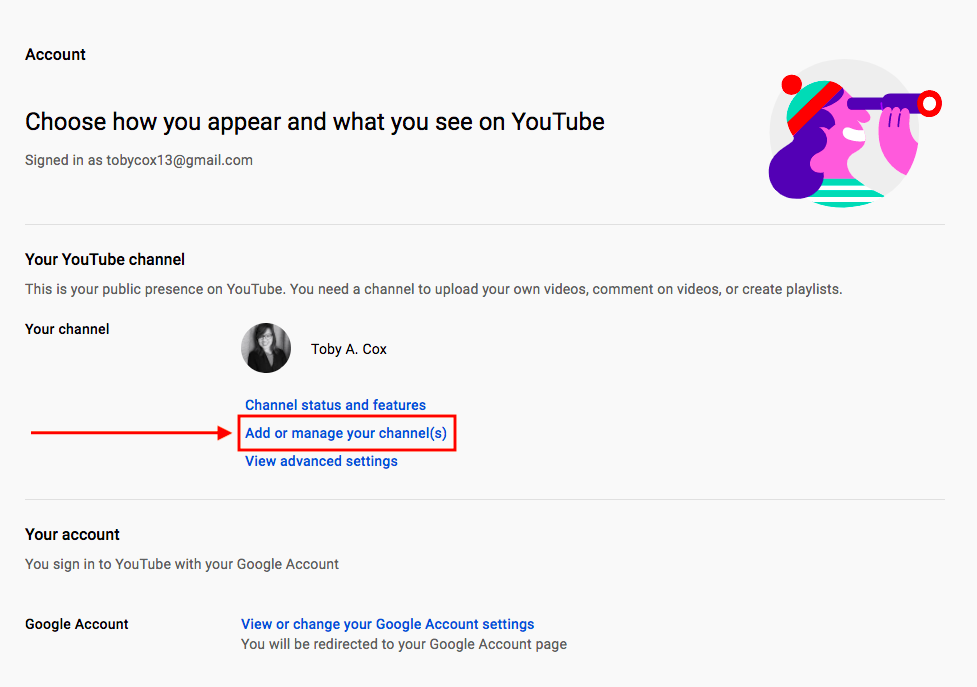Click Toby A. Cox profile avatar
This screenshot has width=977, height=687.
pos(266,348)
